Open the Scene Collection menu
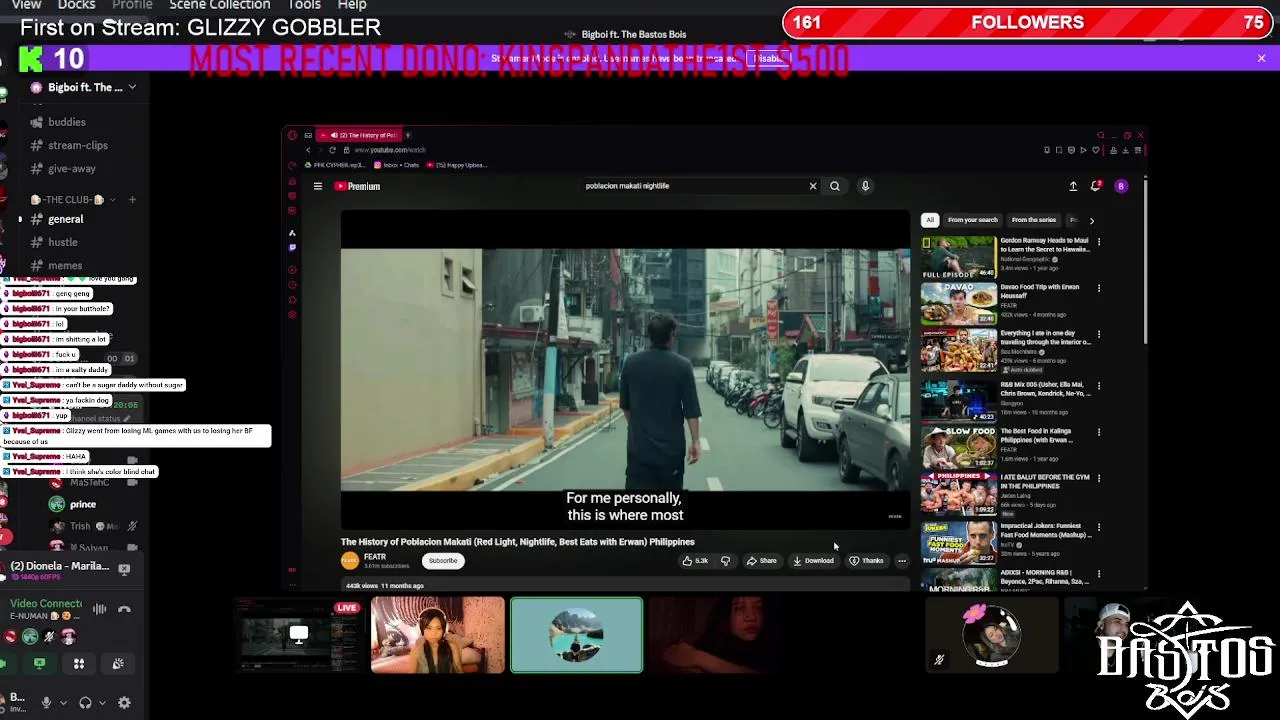The width and height of the screenshot is (1280, 720). pos(220,5)
